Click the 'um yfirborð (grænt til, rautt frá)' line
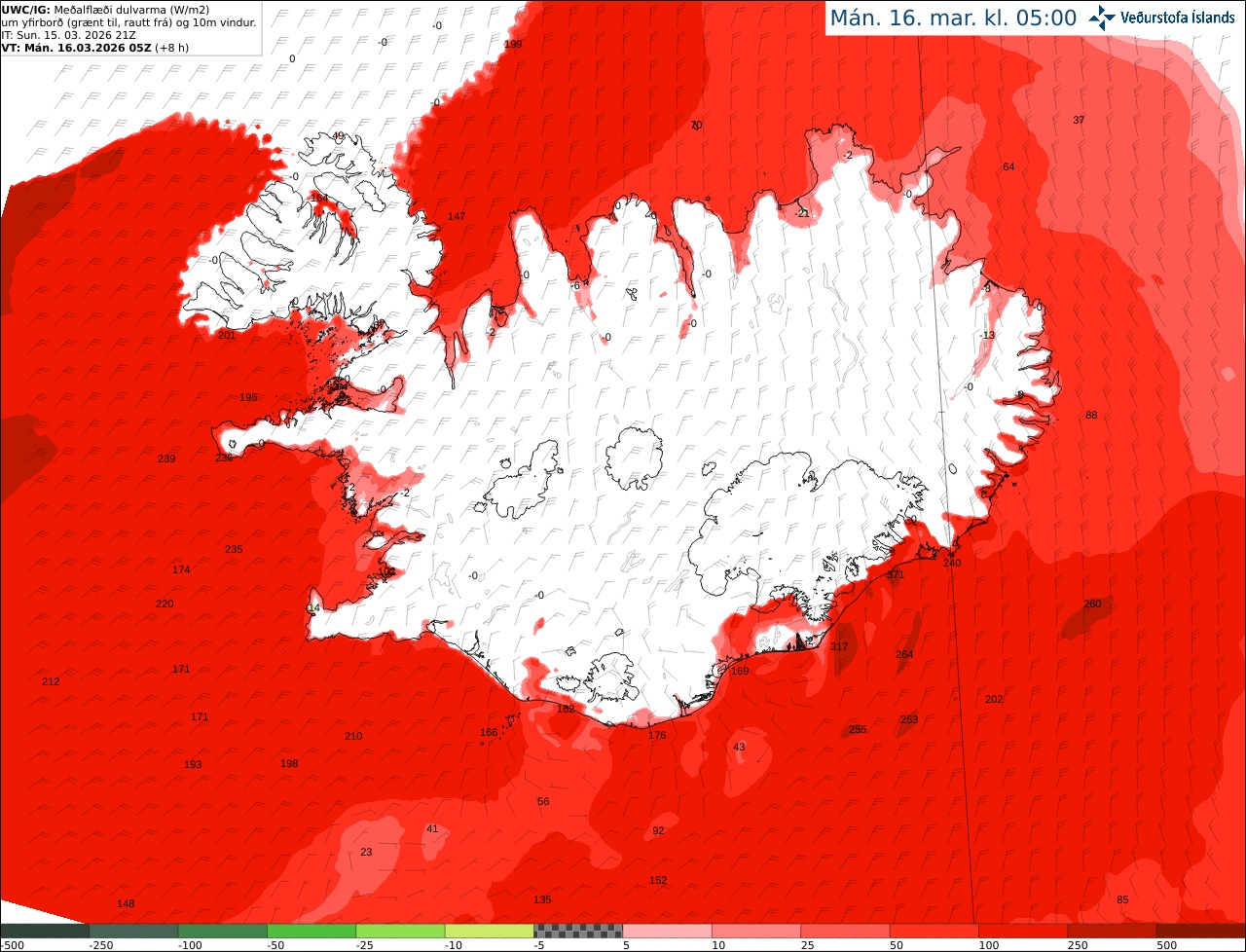Screen dimensions: 1246x952 (129, 22)
